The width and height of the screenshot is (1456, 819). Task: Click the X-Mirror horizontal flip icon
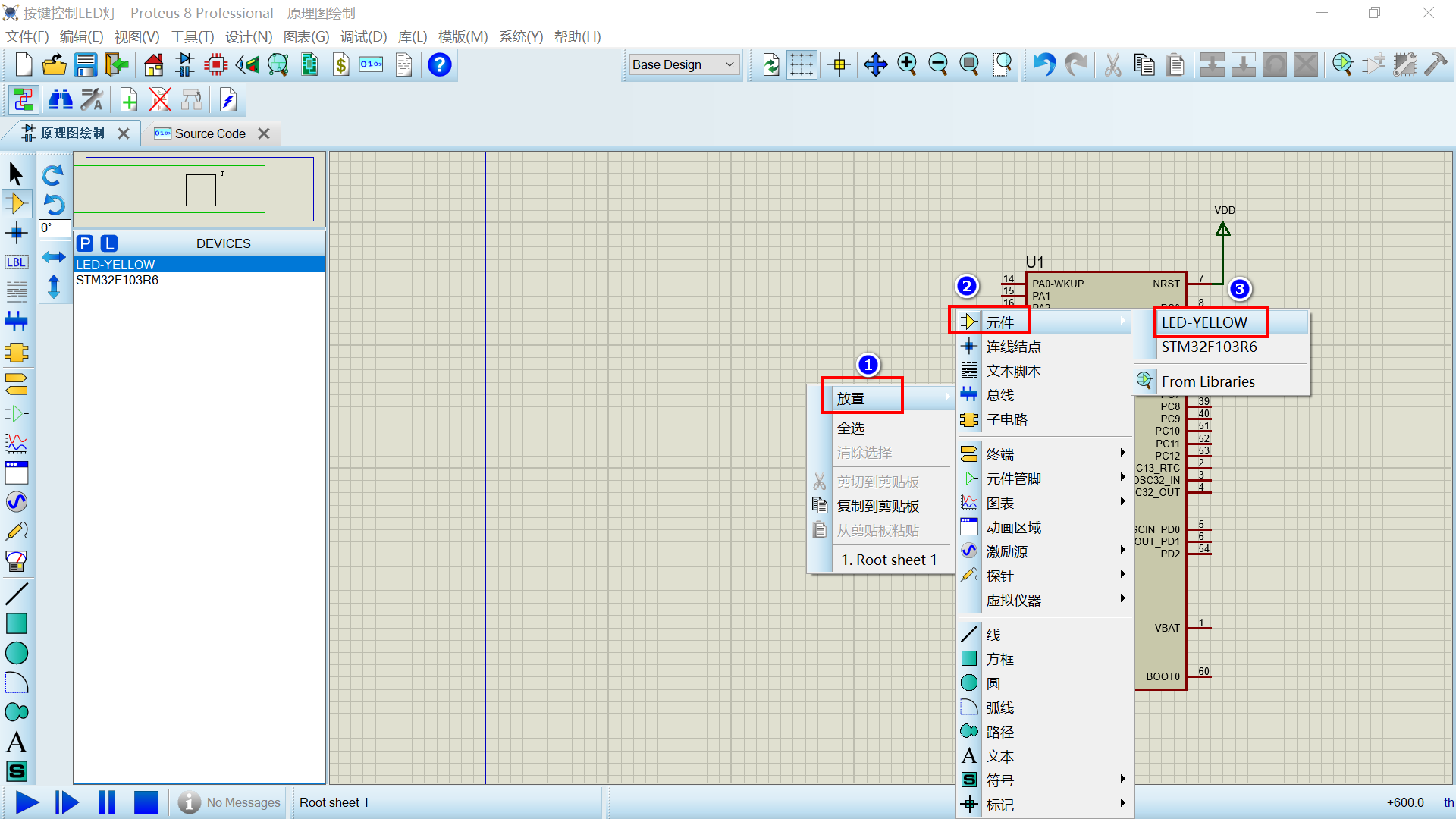point(53,257)
